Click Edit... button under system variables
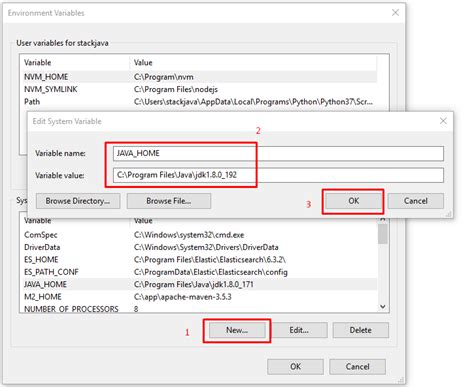Image resolution: width=474 pixels, height=387 pixels. tap(299, 330)
